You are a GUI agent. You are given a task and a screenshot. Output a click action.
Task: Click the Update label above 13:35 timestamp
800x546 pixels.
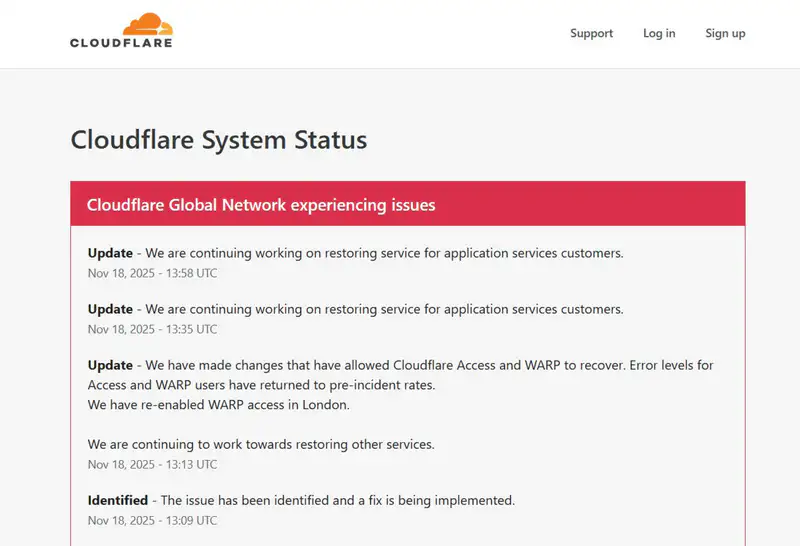pos(110,309)
